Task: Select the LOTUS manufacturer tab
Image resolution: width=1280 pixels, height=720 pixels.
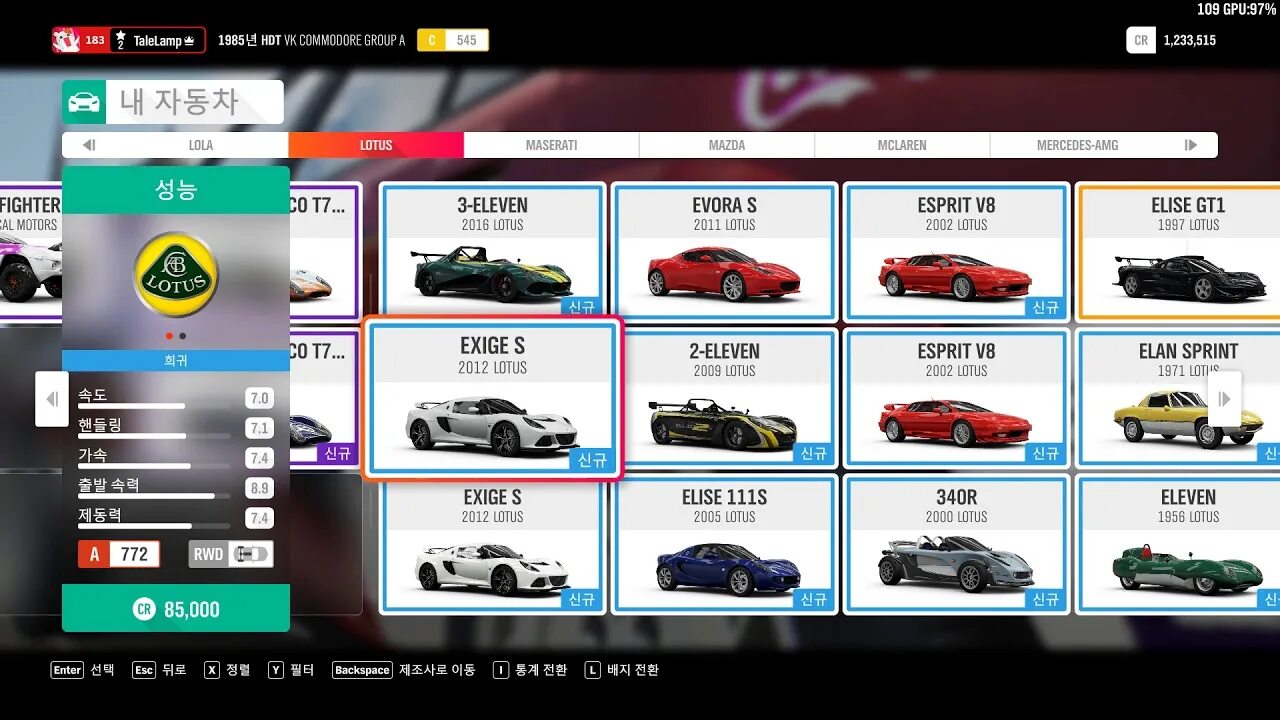Action: (376, 145)
